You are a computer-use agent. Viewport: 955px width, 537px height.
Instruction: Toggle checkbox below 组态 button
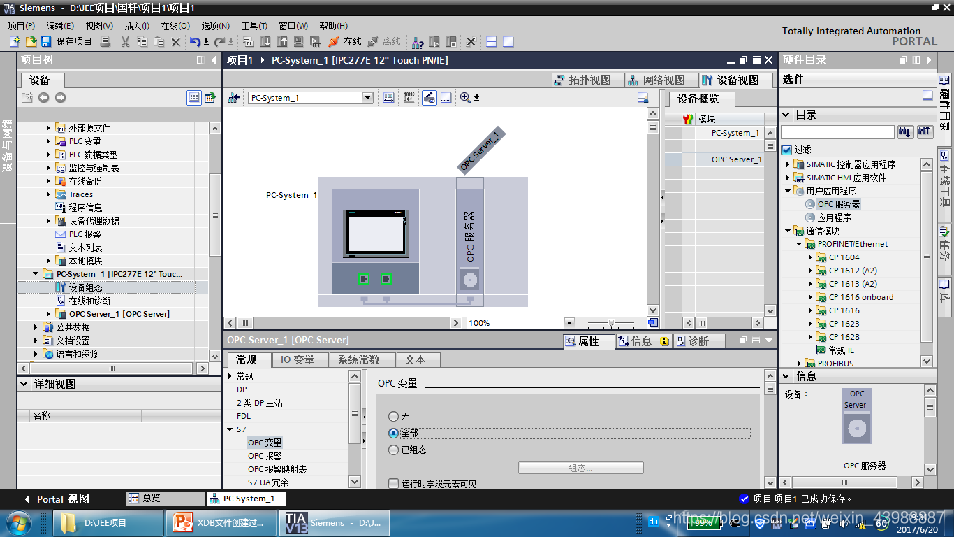pos(393,483)
